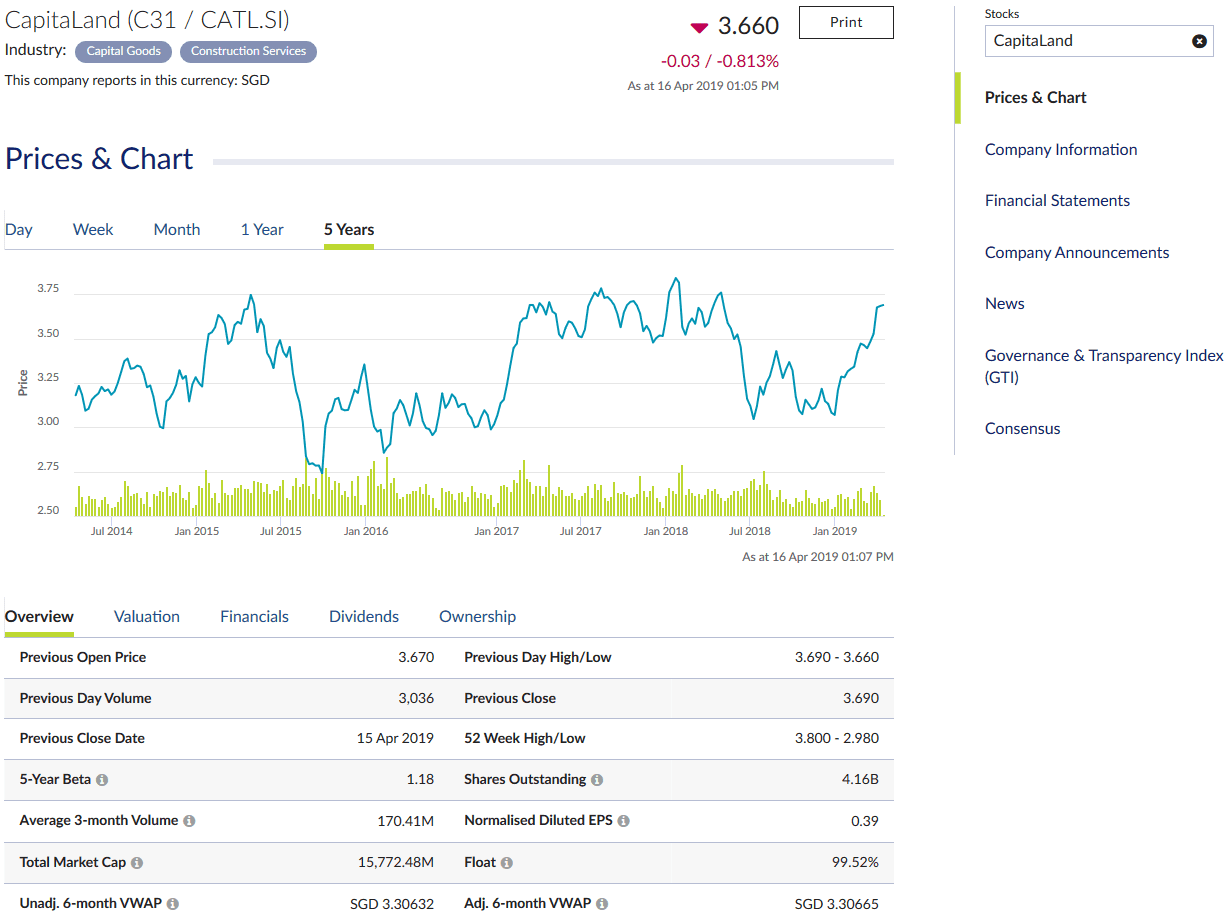Open the News section
This screenshot has width=1230, height=921.
pos(1004,303)
